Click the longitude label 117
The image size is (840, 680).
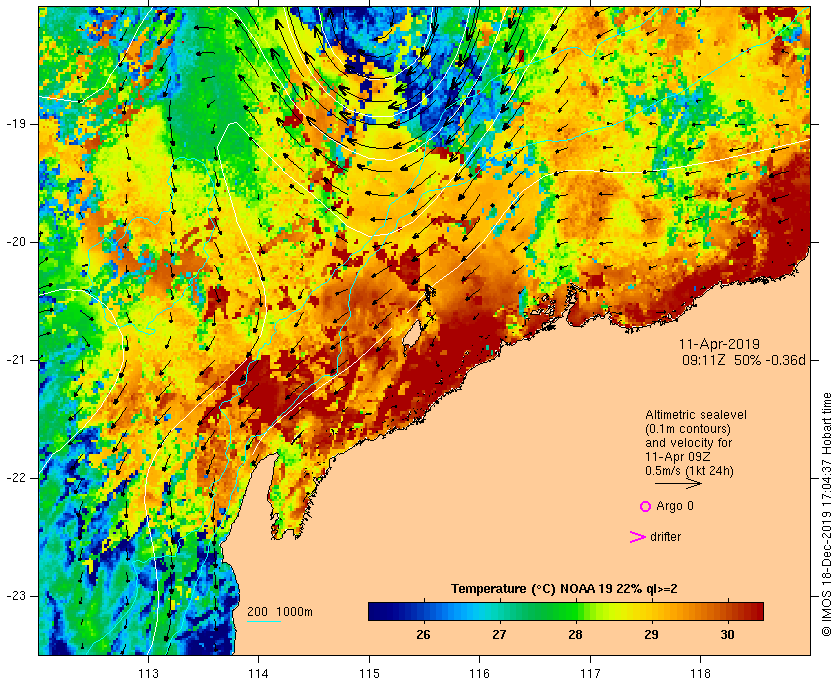590,673
